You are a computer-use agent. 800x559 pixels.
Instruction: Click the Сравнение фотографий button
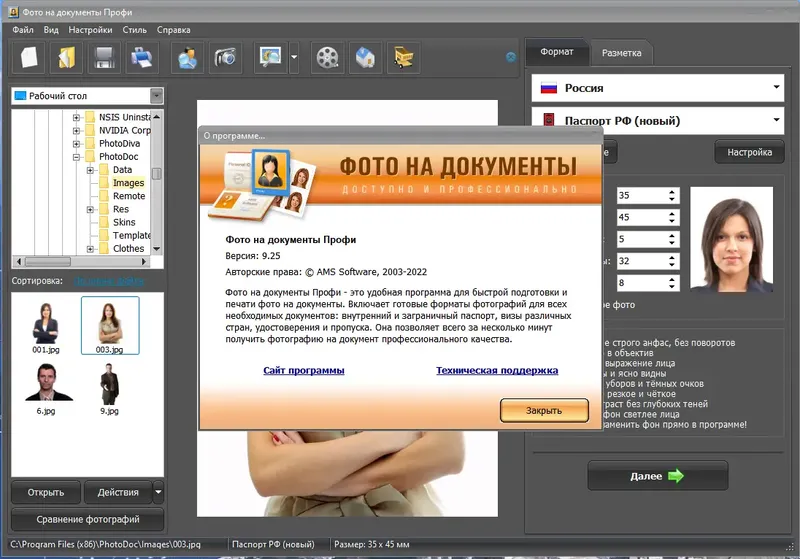(88, 519)
